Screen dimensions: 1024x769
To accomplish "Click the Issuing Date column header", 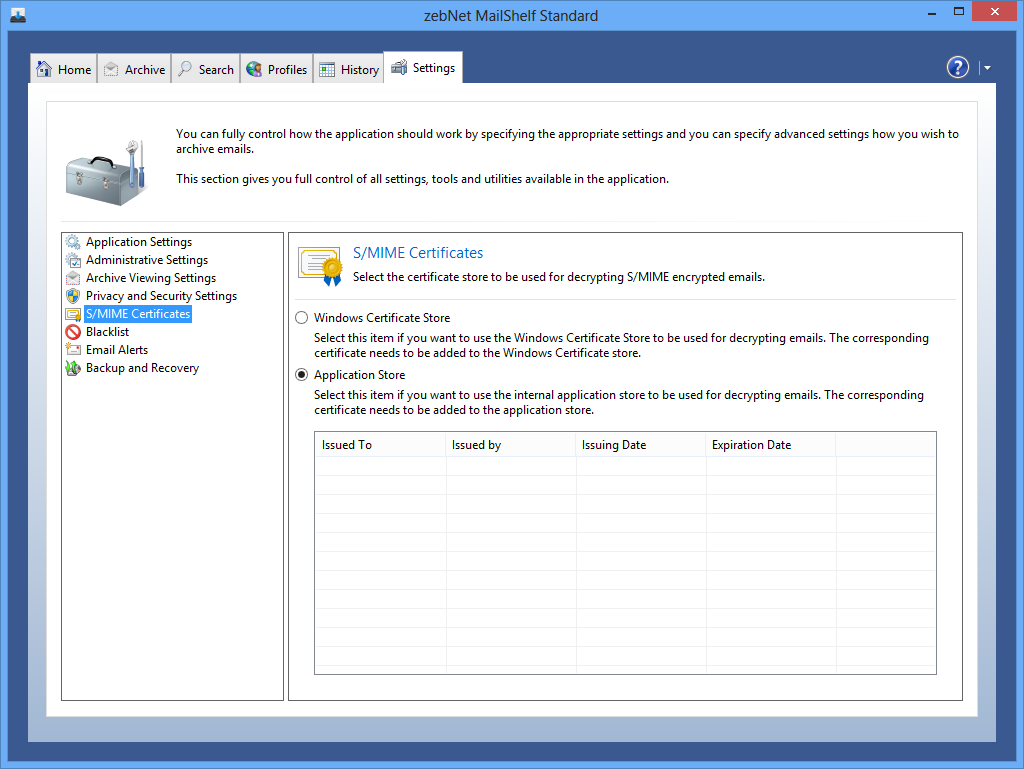I will click(x=640, y=445).
